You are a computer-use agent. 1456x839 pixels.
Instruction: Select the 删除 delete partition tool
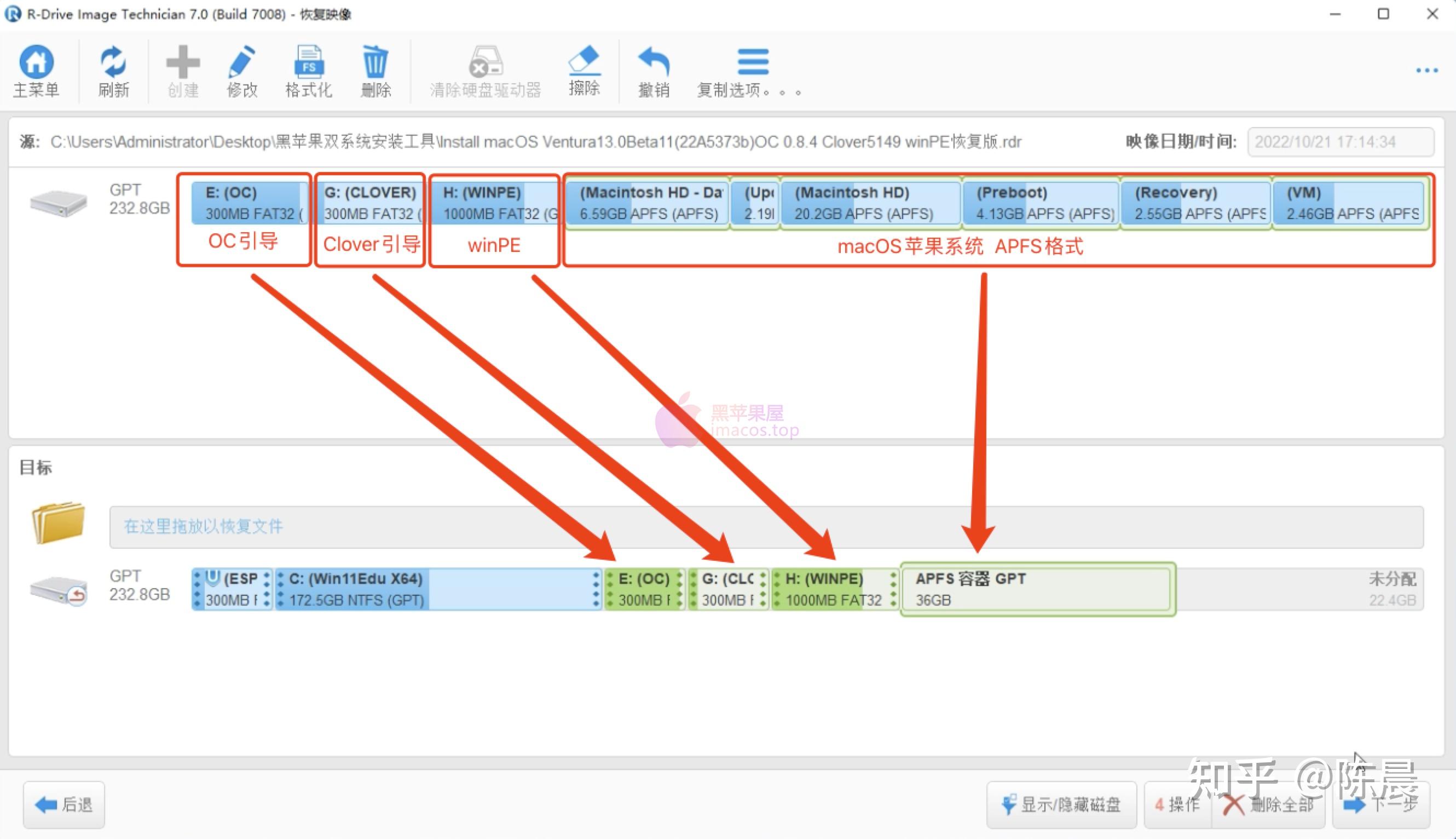click(375, 70)
